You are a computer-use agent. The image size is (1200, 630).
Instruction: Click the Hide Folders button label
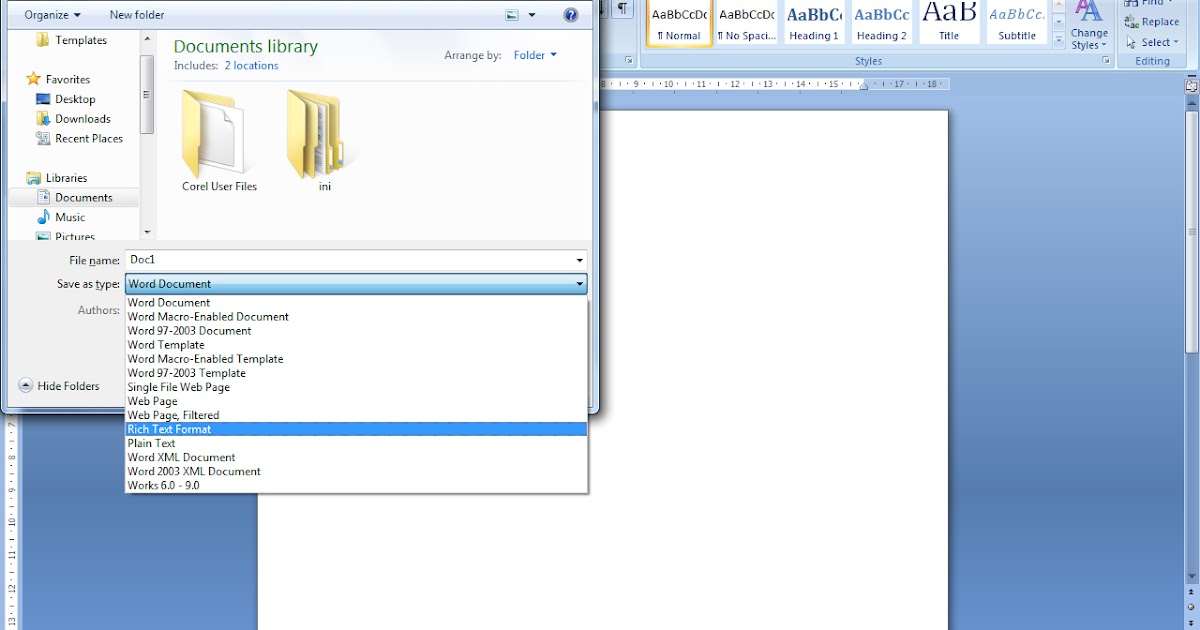coord(68,386)
